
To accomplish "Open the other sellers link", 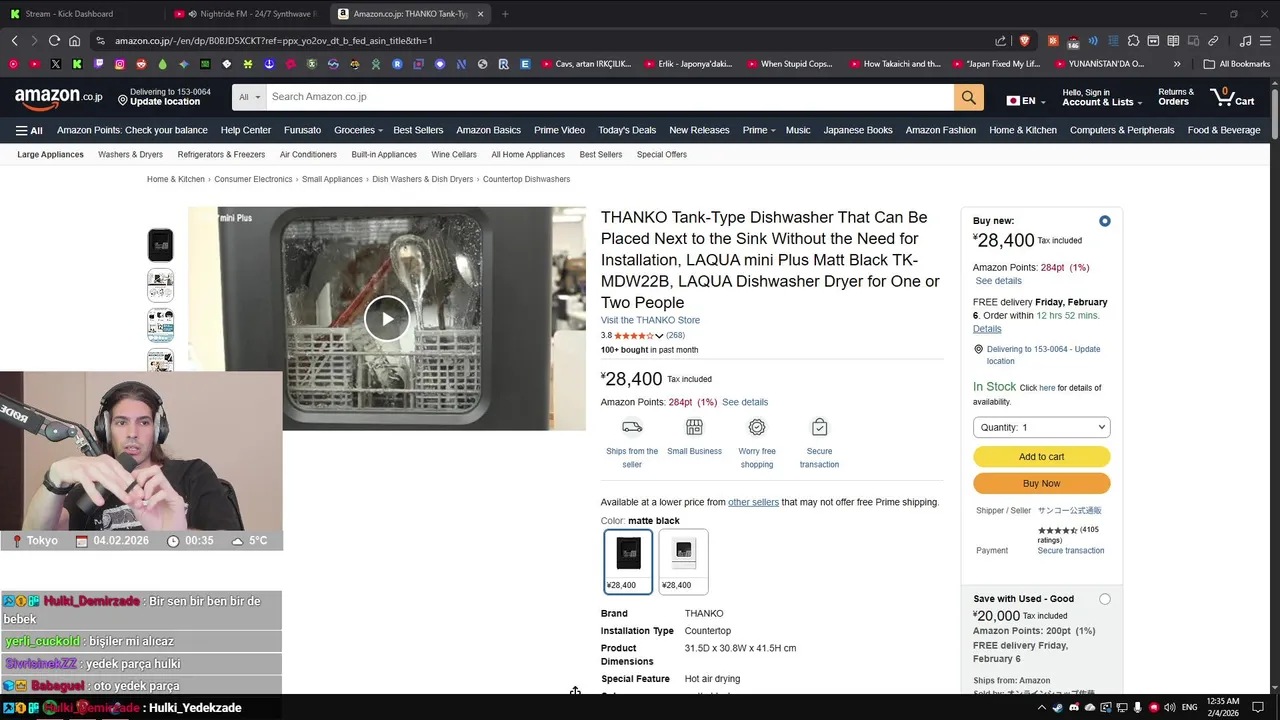I will click(x=753, y=502).
